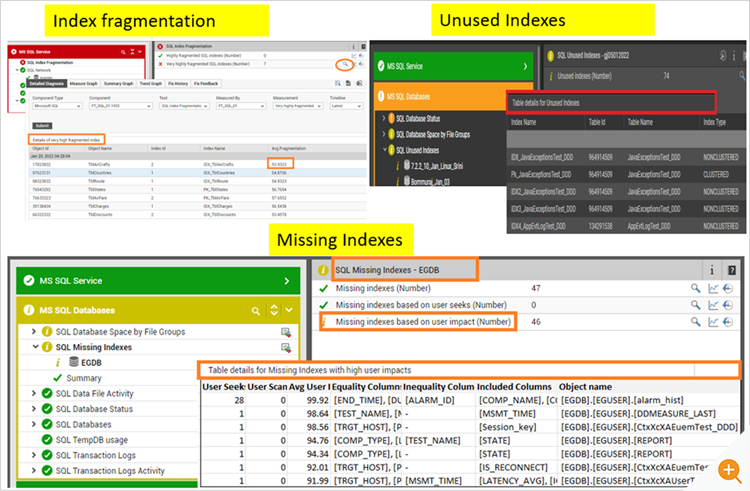Screen dimensions: 750x491
Task: Expand SQL Data File Activity node
Action: tap(33, 393)
